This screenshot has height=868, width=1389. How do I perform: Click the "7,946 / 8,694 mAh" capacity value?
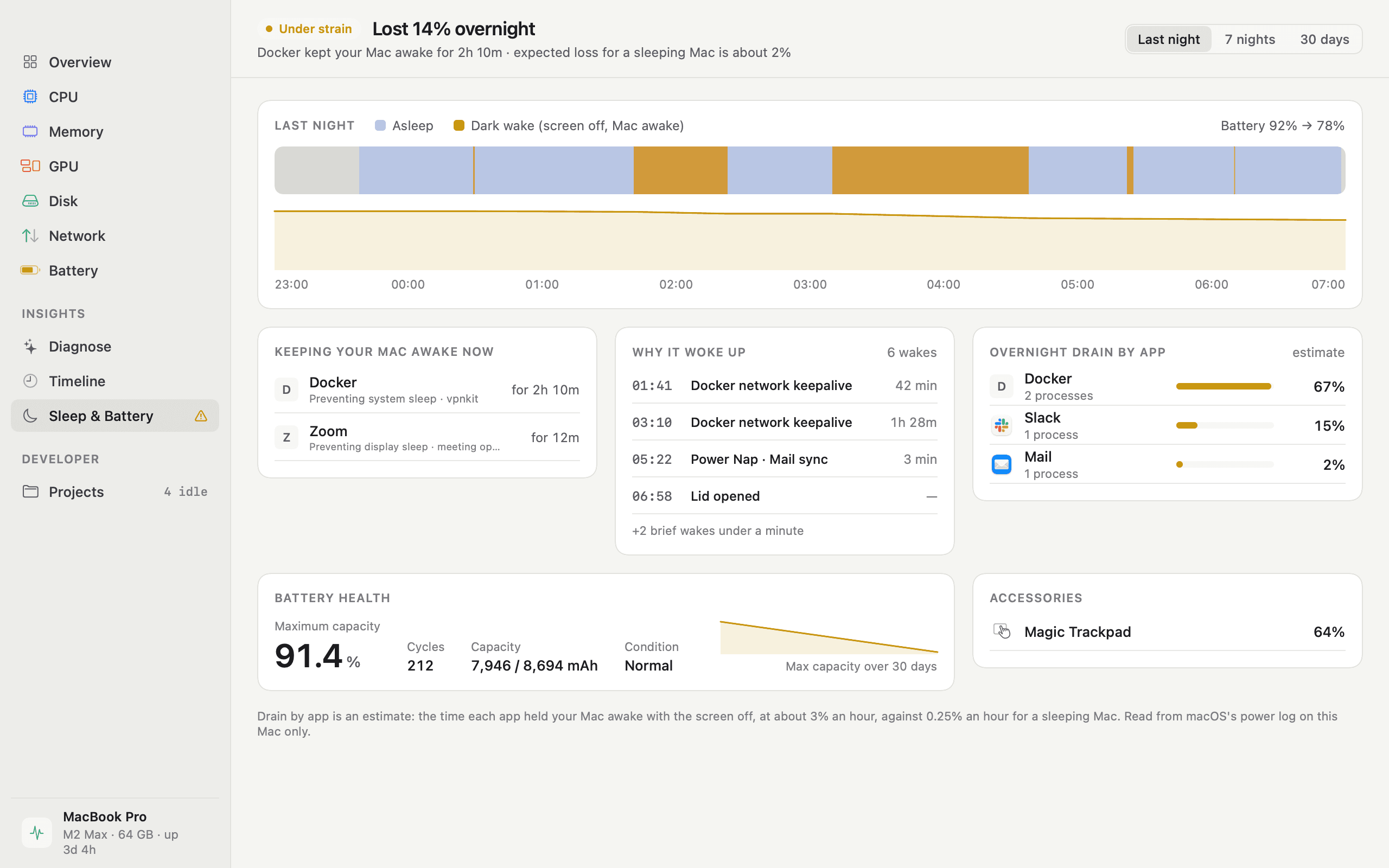(x=534, y=665)
